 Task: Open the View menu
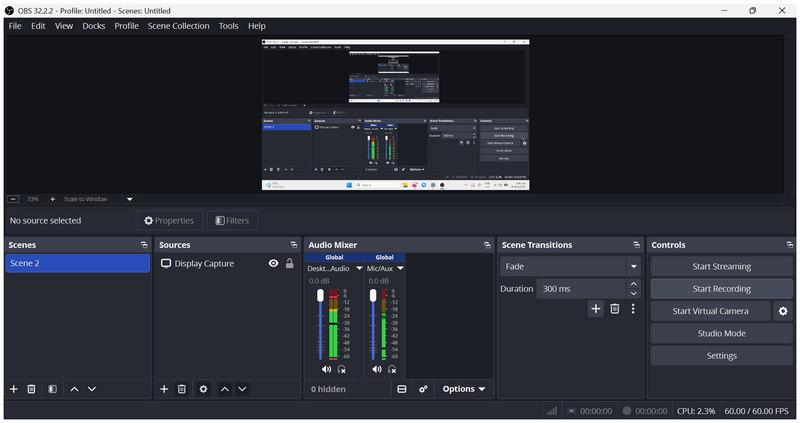coord(64,26)
